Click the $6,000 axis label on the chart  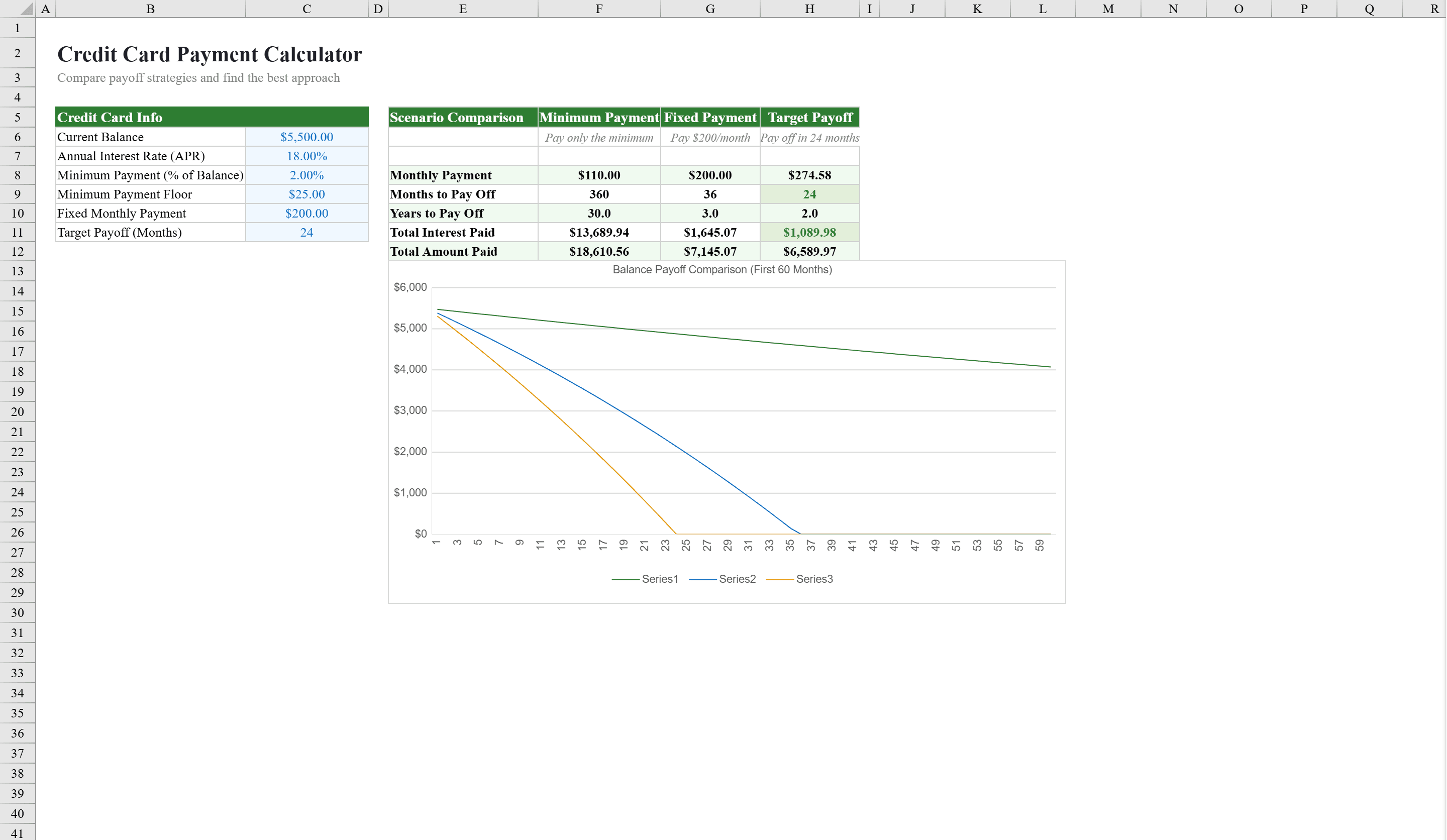(x=411, y=286)
